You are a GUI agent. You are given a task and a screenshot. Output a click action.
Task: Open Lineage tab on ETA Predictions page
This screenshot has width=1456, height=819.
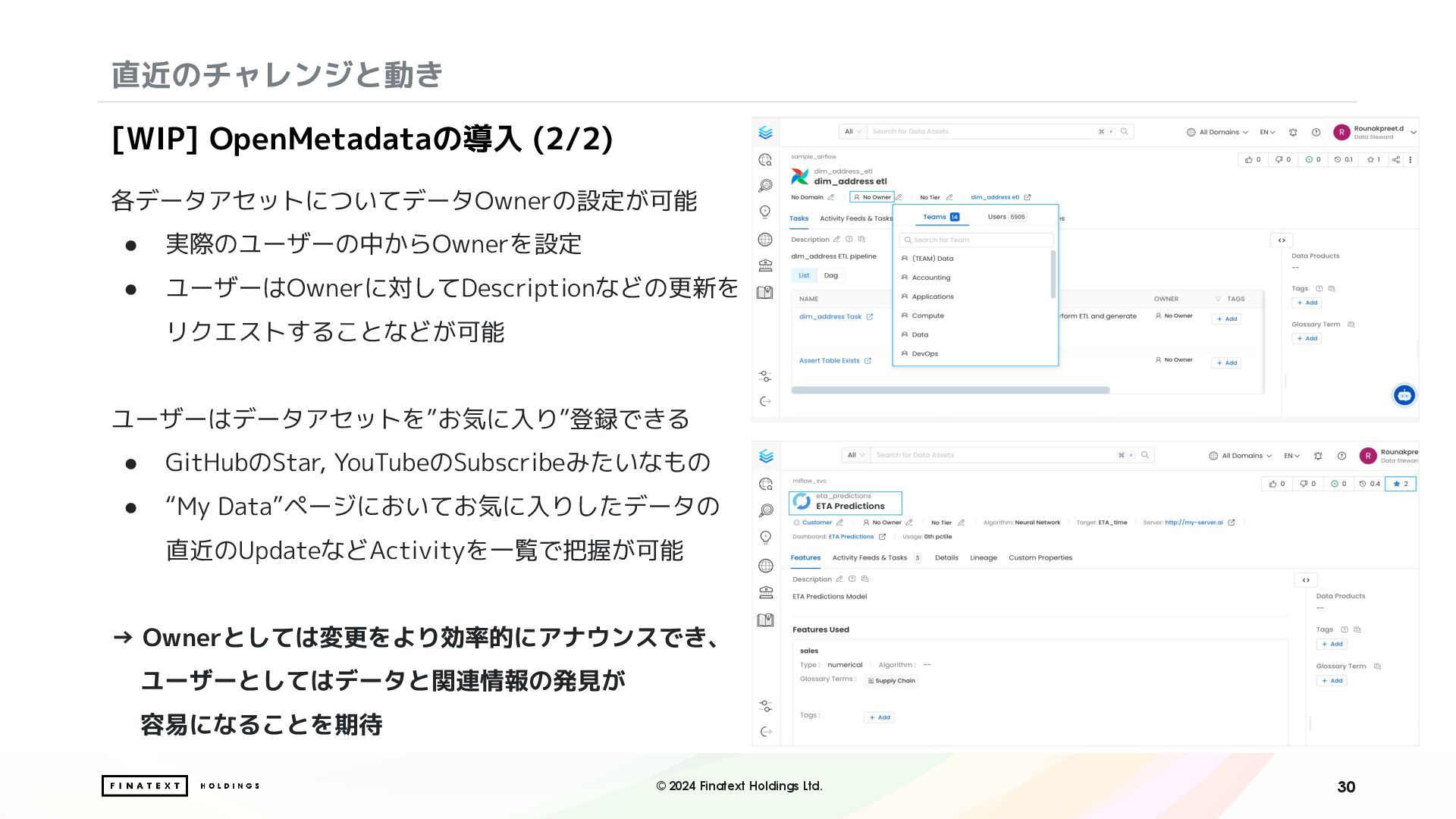pyautogui.click(x=984, y=557)
